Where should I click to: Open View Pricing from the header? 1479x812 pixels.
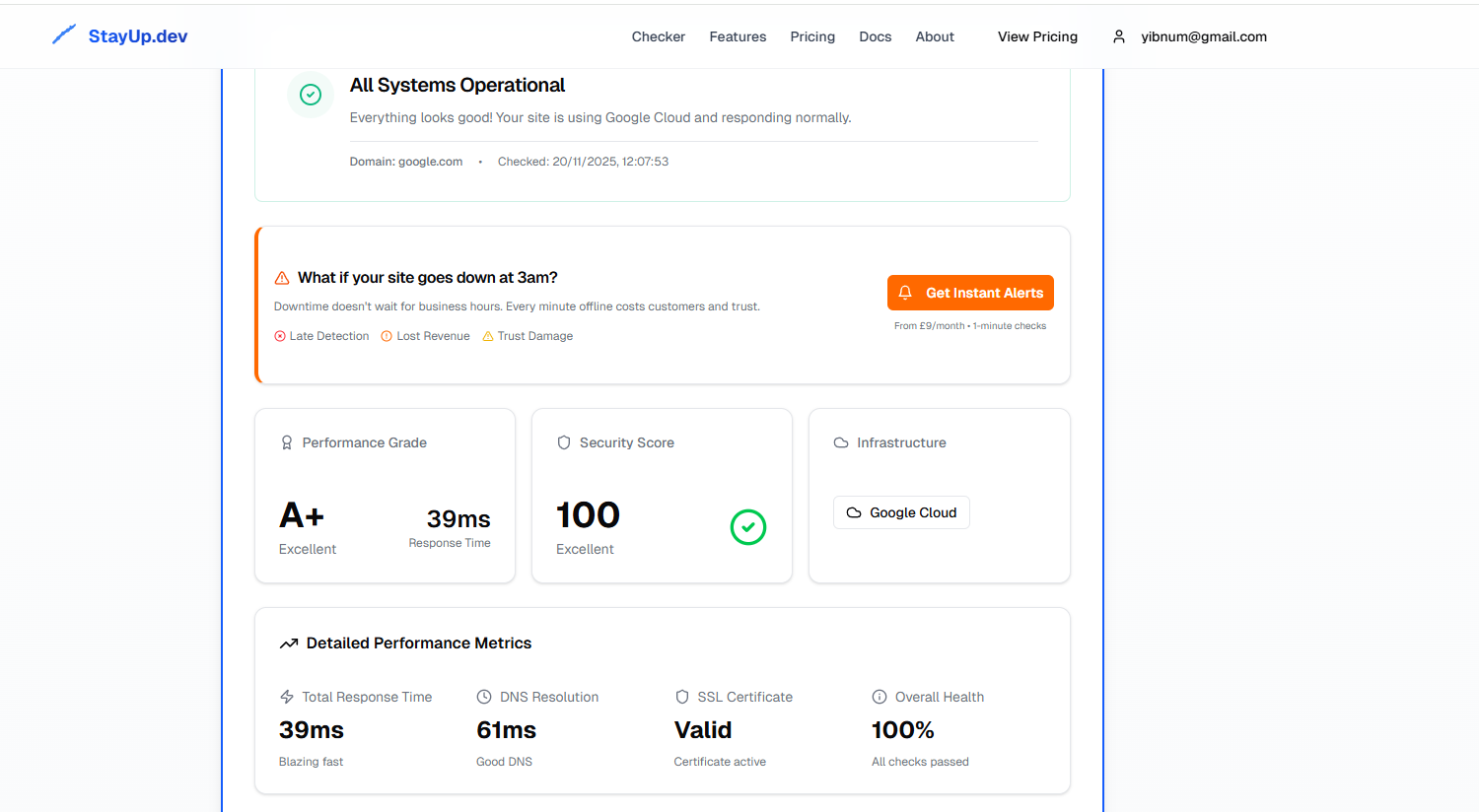coord(1037,36)
